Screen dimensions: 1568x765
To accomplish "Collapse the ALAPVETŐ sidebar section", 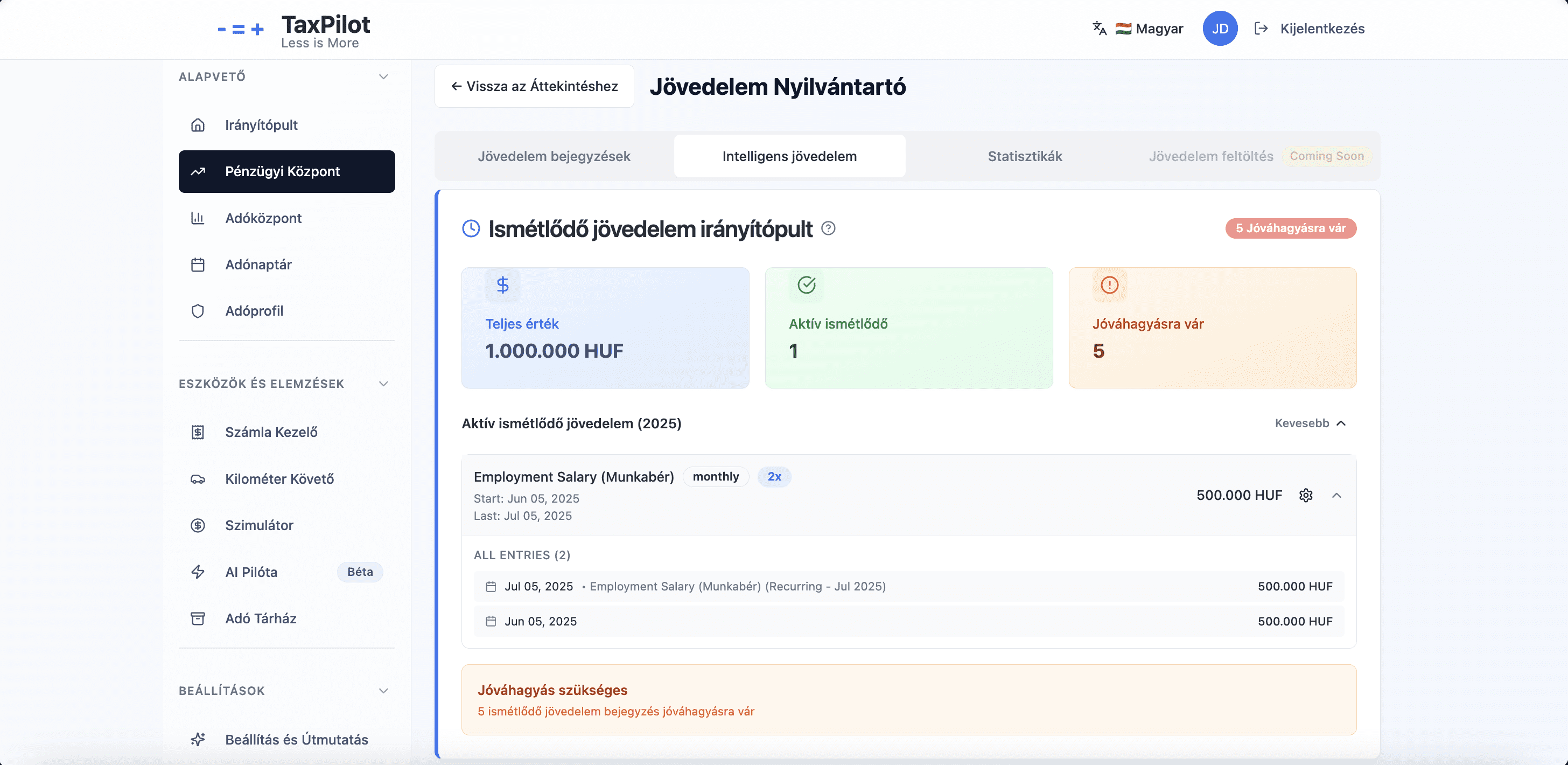I will 383,76.
